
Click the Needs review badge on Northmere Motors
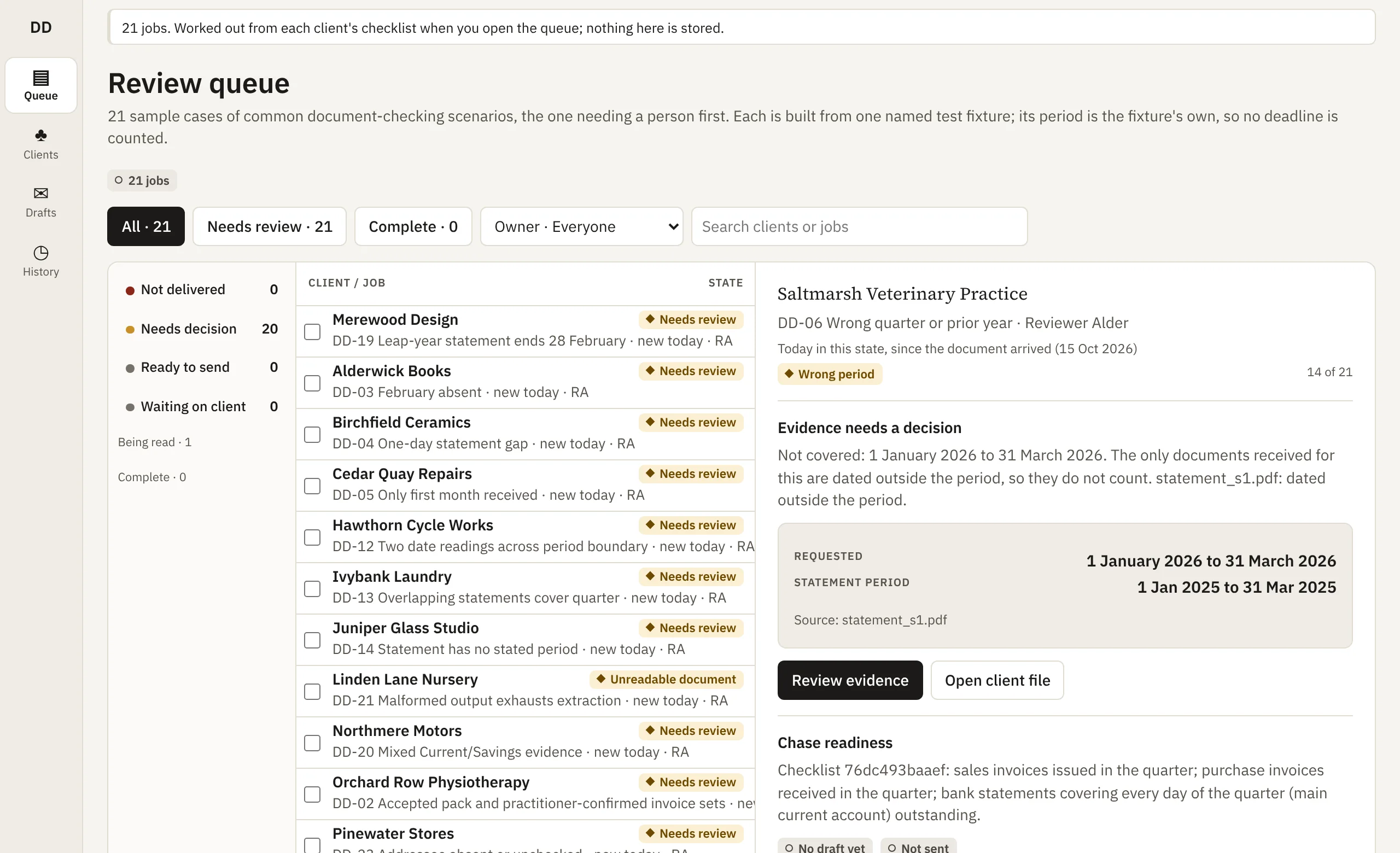tap(691, 731)
